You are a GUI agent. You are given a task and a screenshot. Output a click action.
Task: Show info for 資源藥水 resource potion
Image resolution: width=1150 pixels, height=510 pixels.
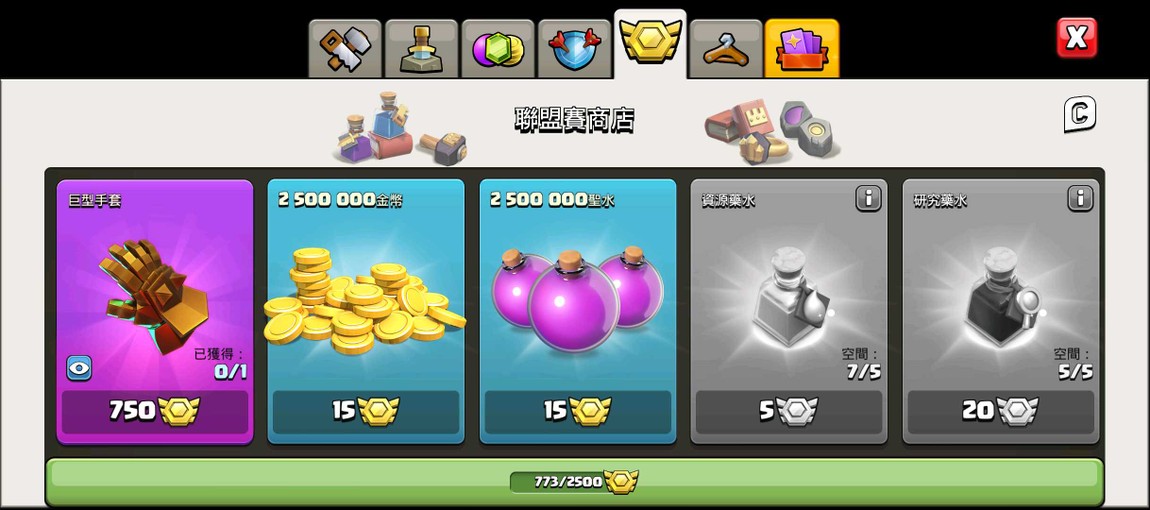tap(868, 198)
